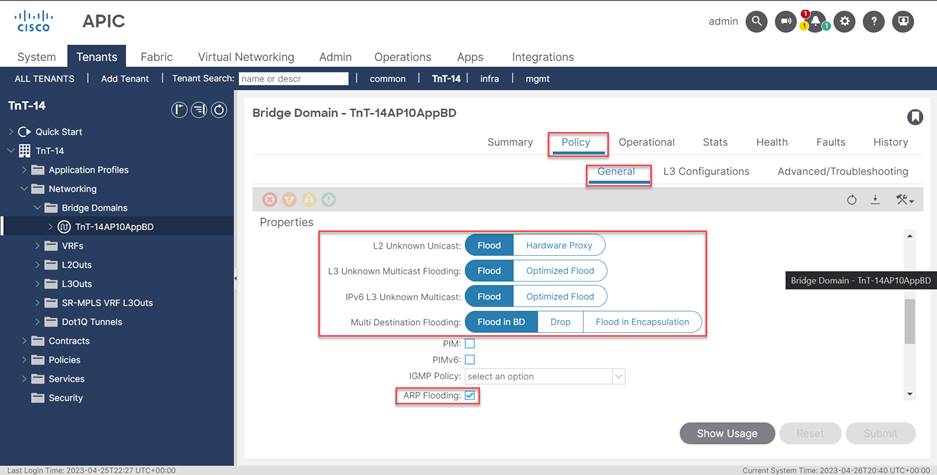
Task: Expand the SR-MPLS VRF L3Outs folder
Action: pyautogui.click(x=37, y=303)
